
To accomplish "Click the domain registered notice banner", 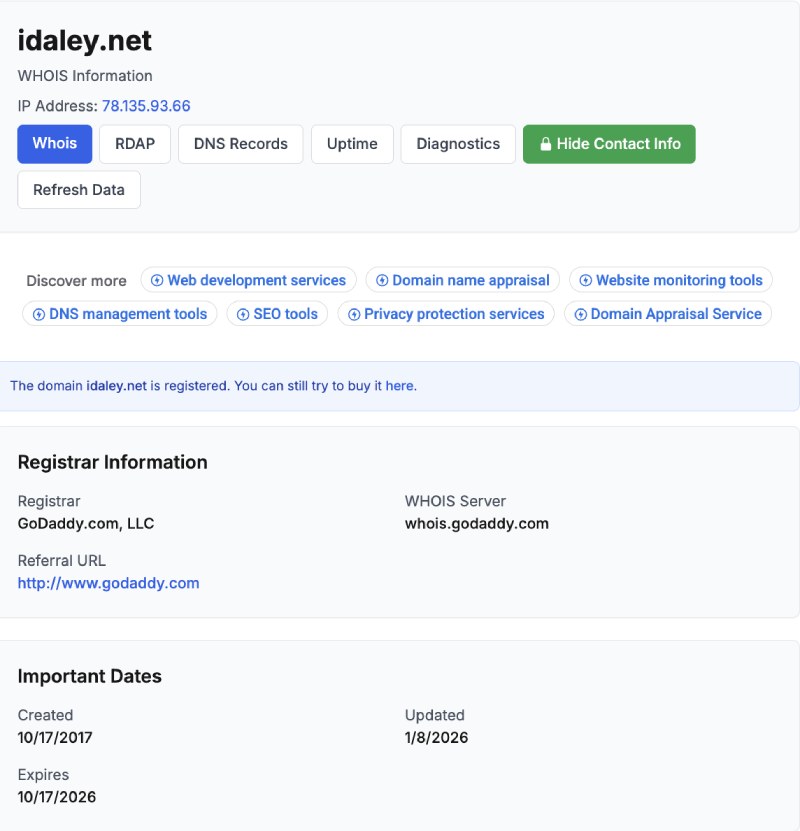I will click(400, 386).
